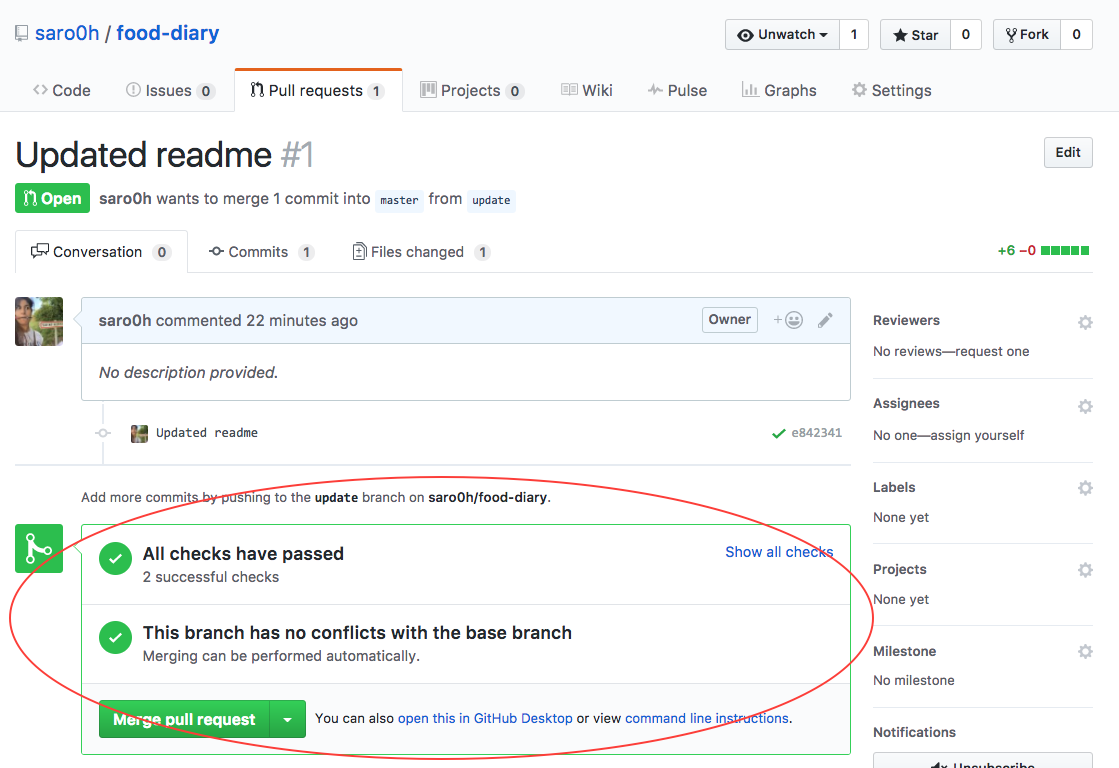The image size is (1119, 768).
Task: Go to the Wiki tab
Action: (x=587, y=91)
